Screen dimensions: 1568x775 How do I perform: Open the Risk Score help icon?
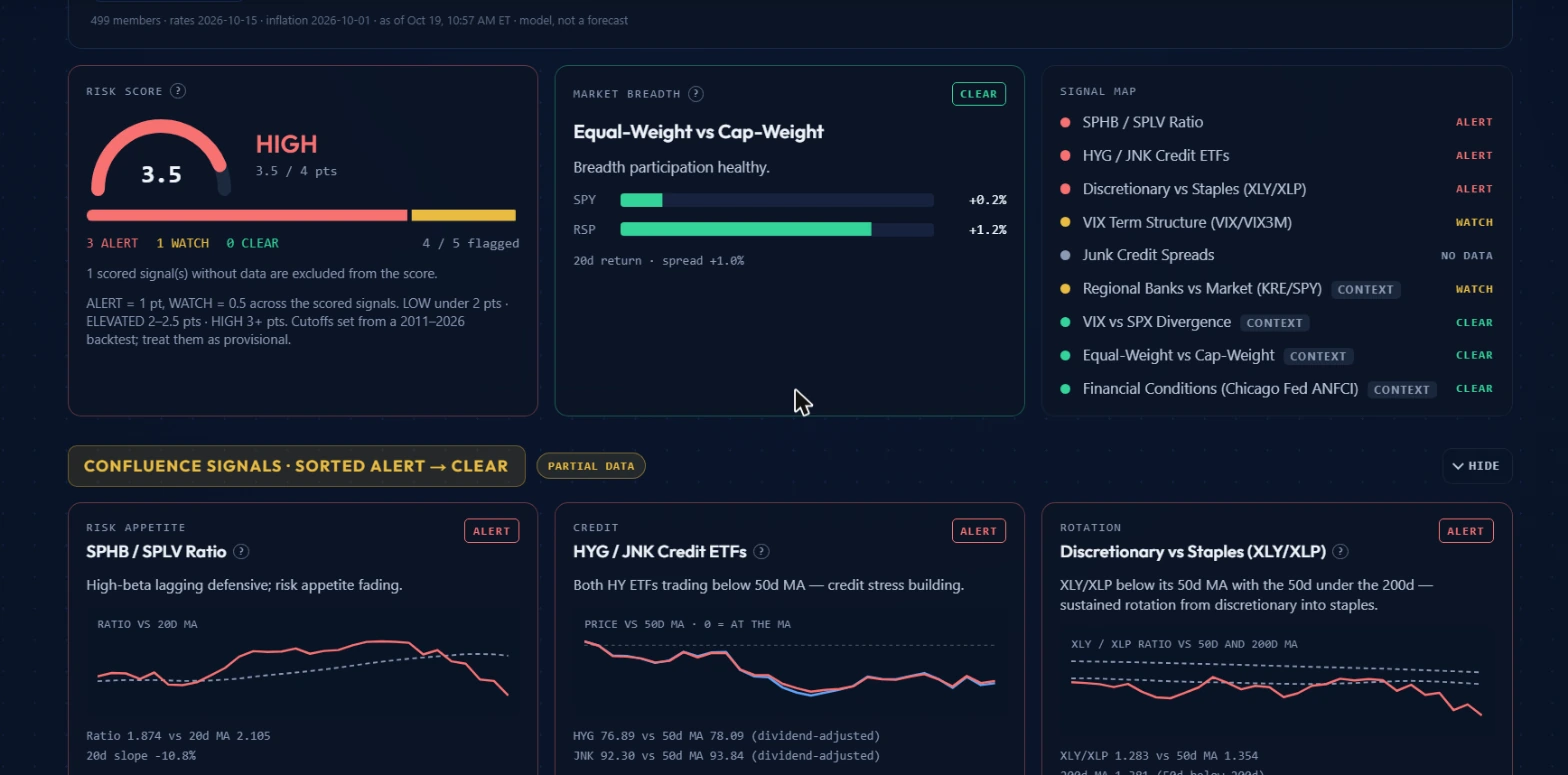pyautogui.click(x=178, y=91)
